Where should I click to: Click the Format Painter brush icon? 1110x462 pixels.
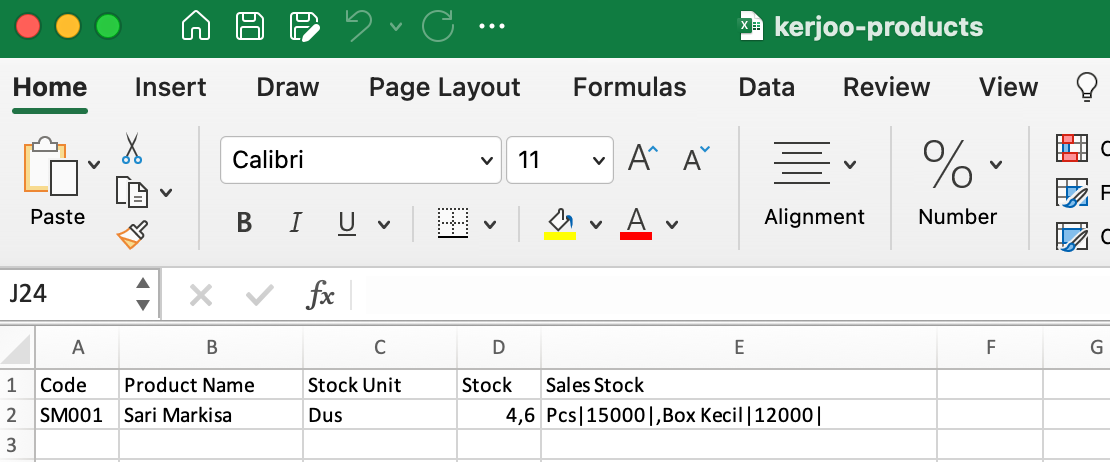[132, 236]
